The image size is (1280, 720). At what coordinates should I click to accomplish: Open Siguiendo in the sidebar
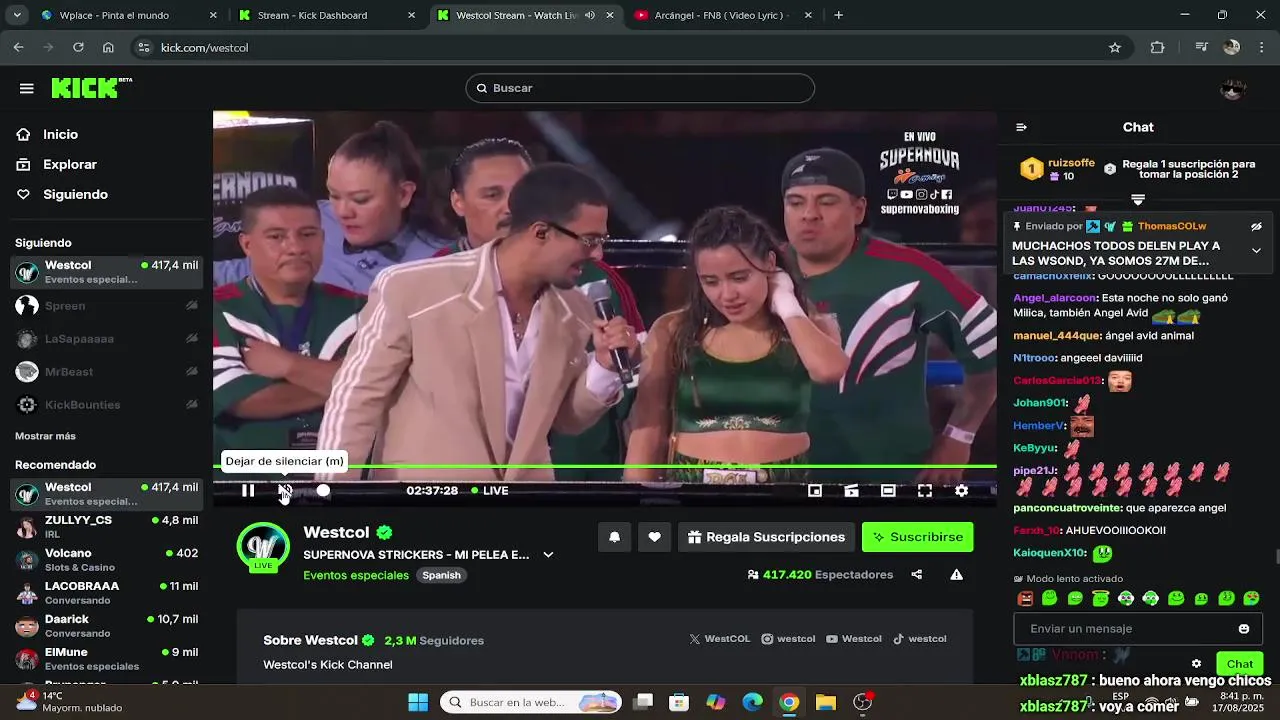(75, 194)
